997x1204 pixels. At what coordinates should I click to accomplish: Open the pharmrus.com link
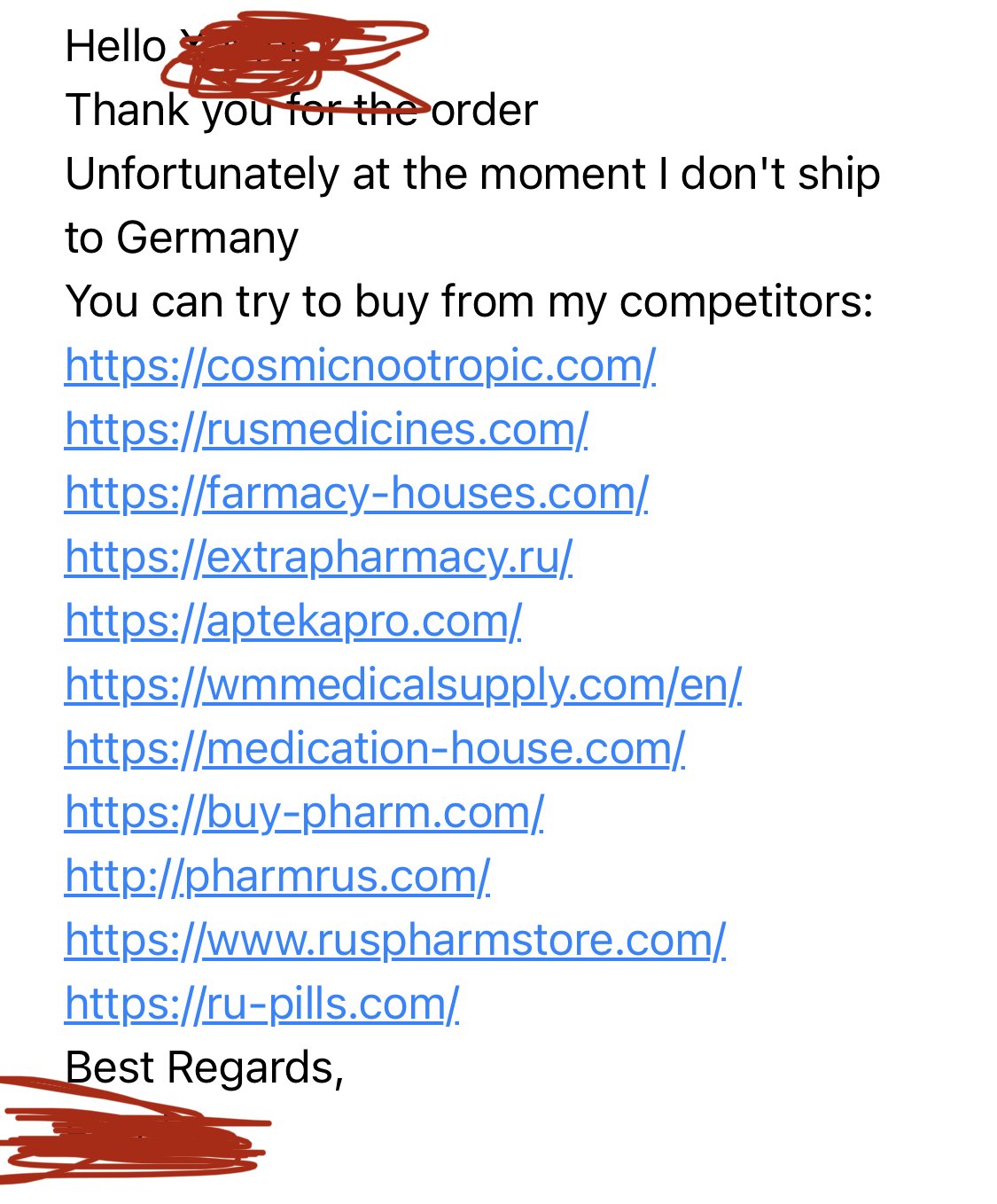click(277, 876)
